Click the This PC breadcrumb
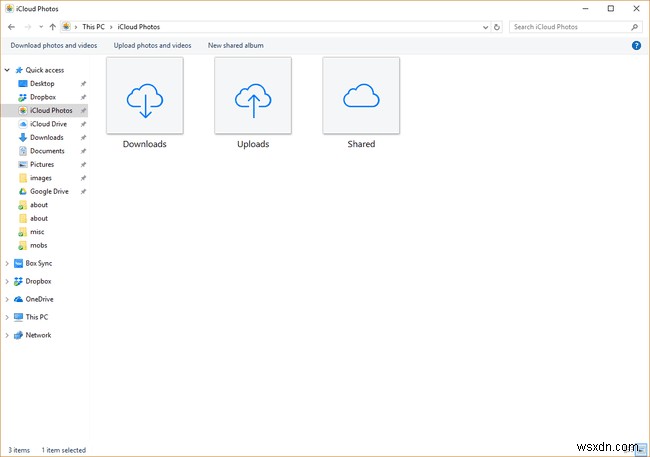This screenshot has width=650, height=457. [93, 27]
